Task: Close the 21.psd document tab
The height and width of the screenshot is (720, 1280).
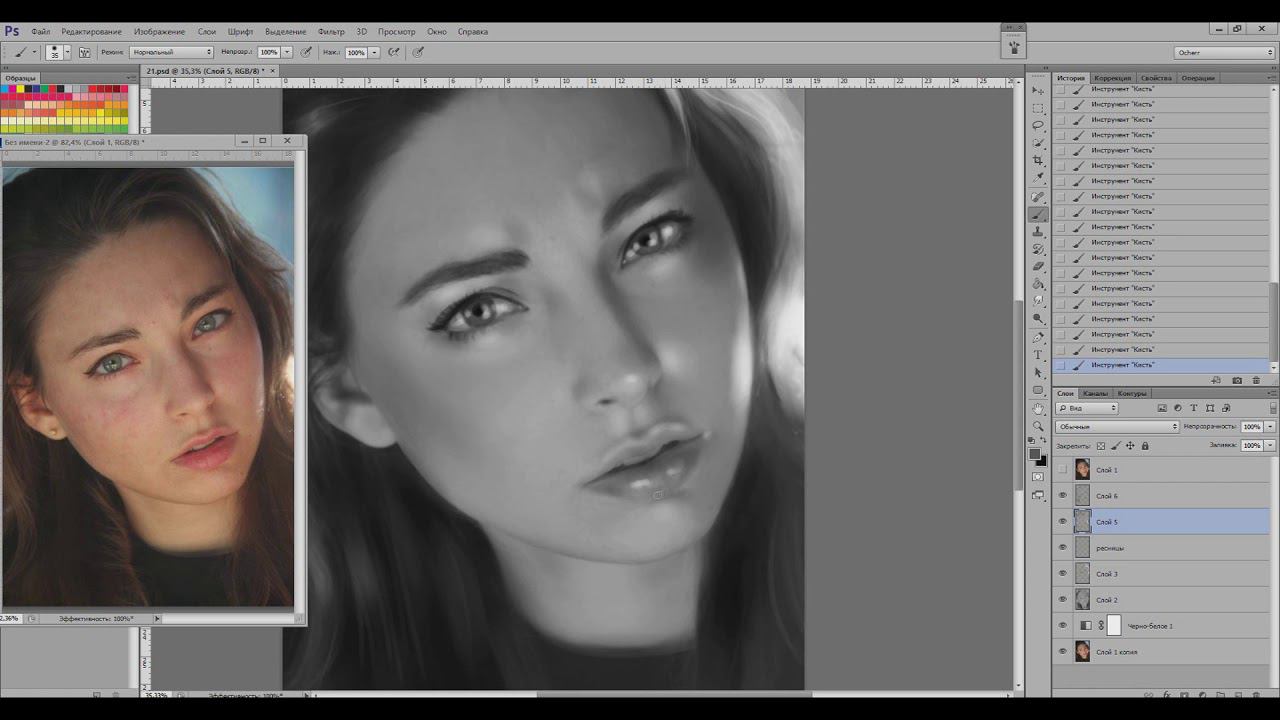Action: [x=273, y=71]
